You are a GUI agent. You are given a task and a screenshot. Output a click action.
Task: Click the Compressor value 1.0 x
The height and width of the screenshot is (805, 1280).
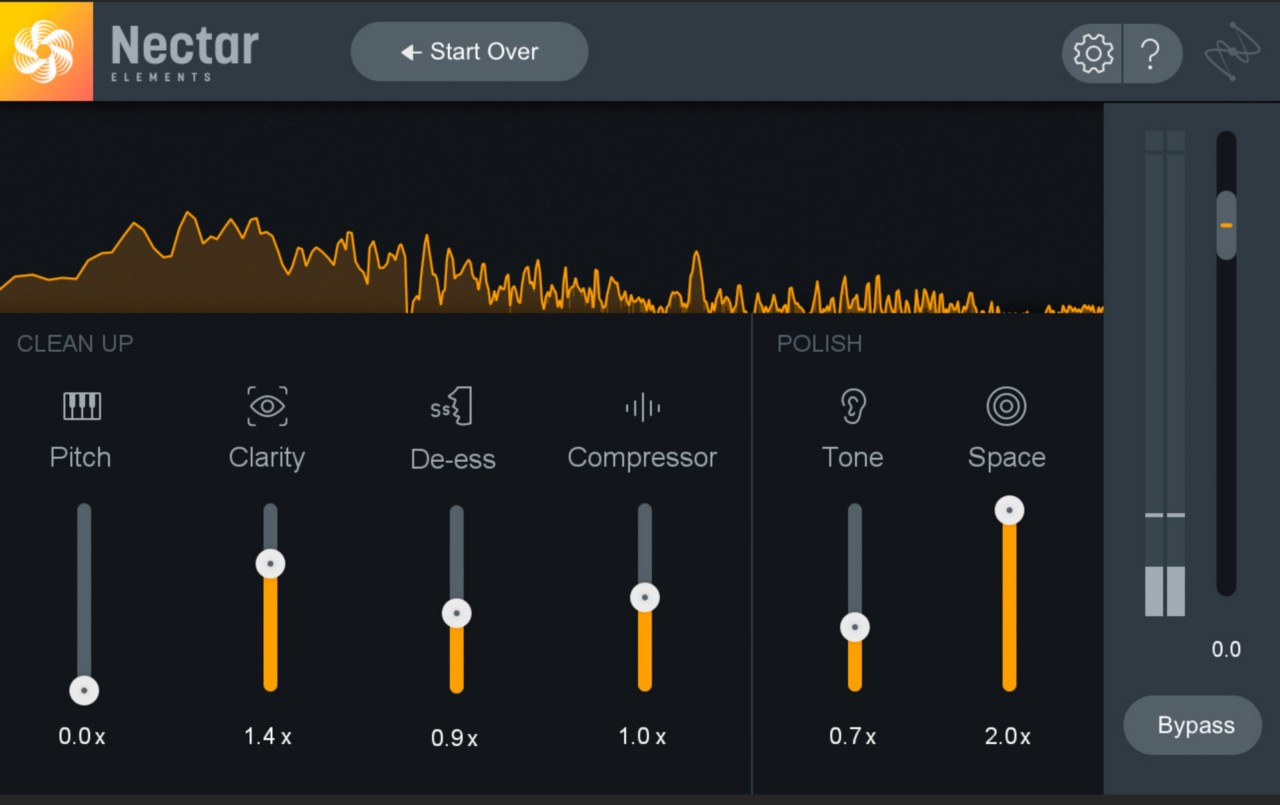tap(642, 737)
